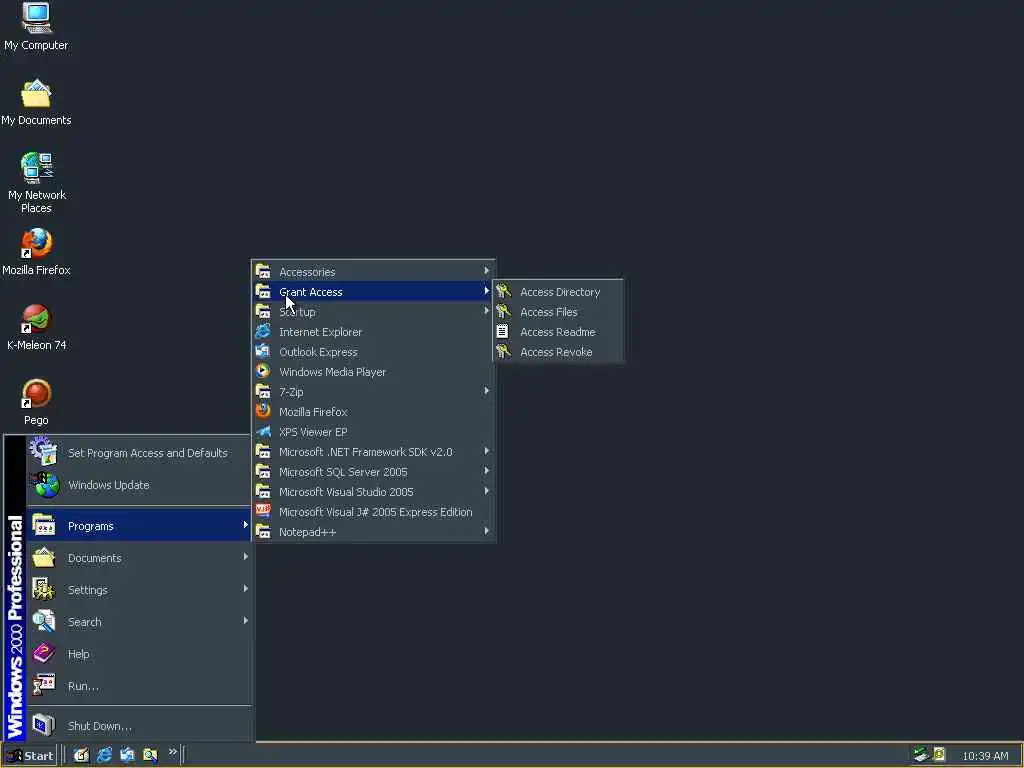Click the Run icon in Start menu

point(44,685)
